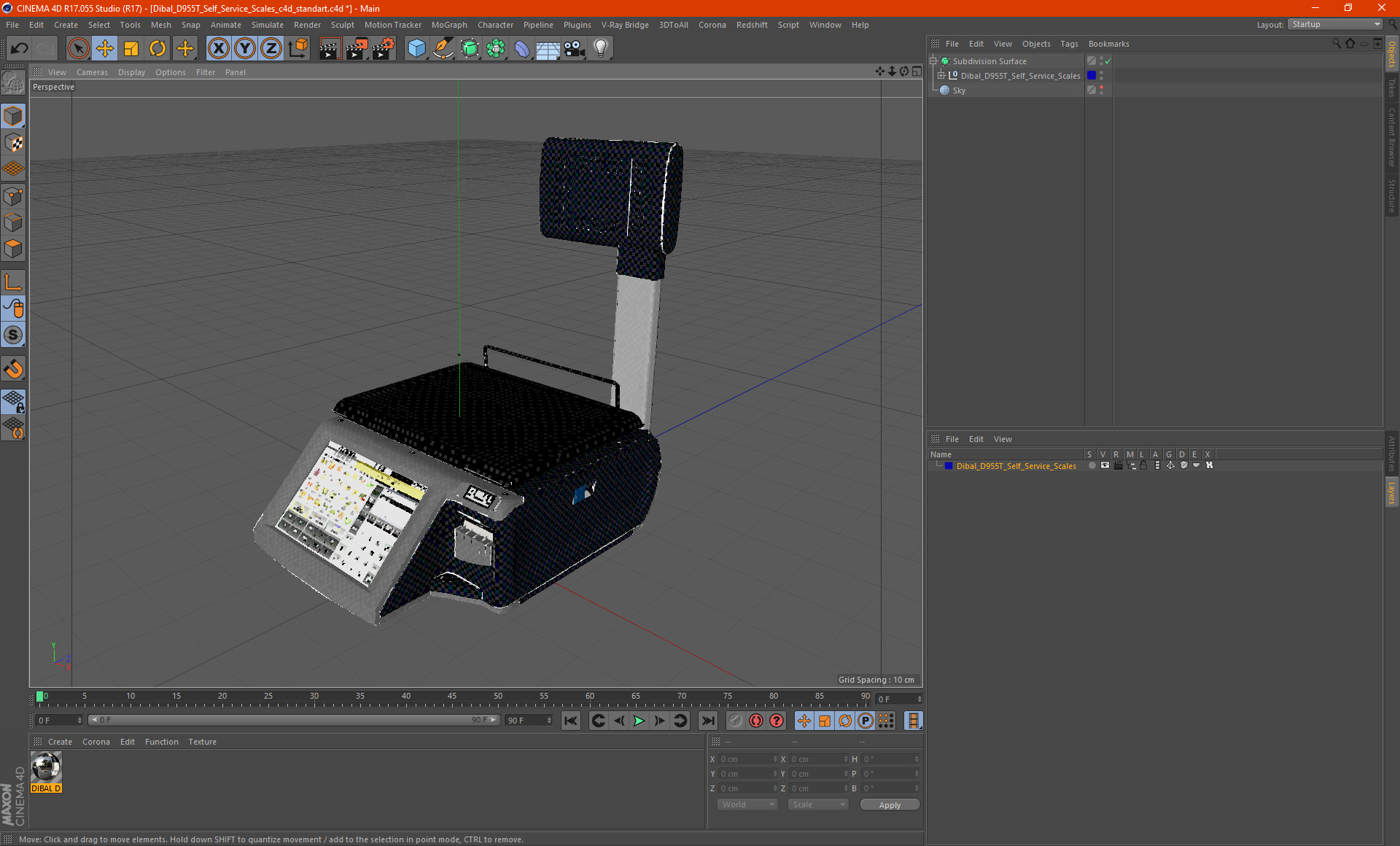Open the Spline Pen tool
The width and height of the screenshot is (1400, 846).
(x=443, y=49)
